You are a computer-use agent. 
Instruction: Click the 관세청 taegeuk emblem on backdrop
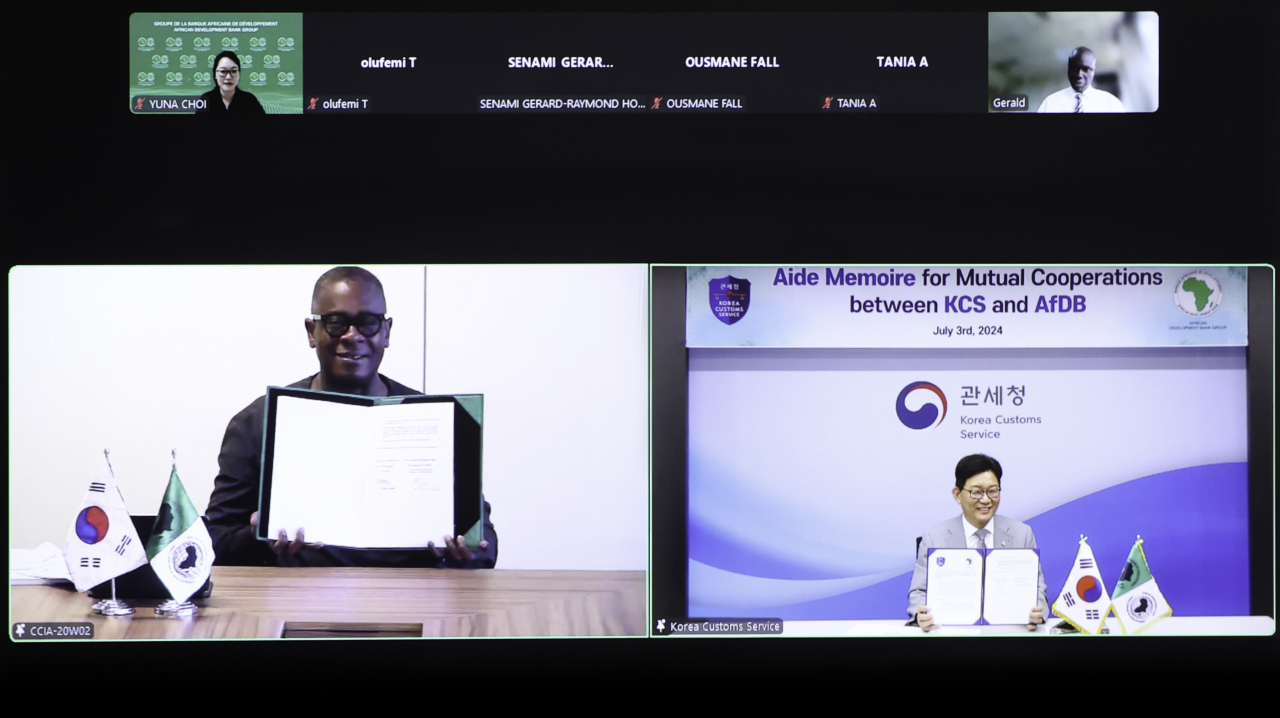click(x=921, y=405)
